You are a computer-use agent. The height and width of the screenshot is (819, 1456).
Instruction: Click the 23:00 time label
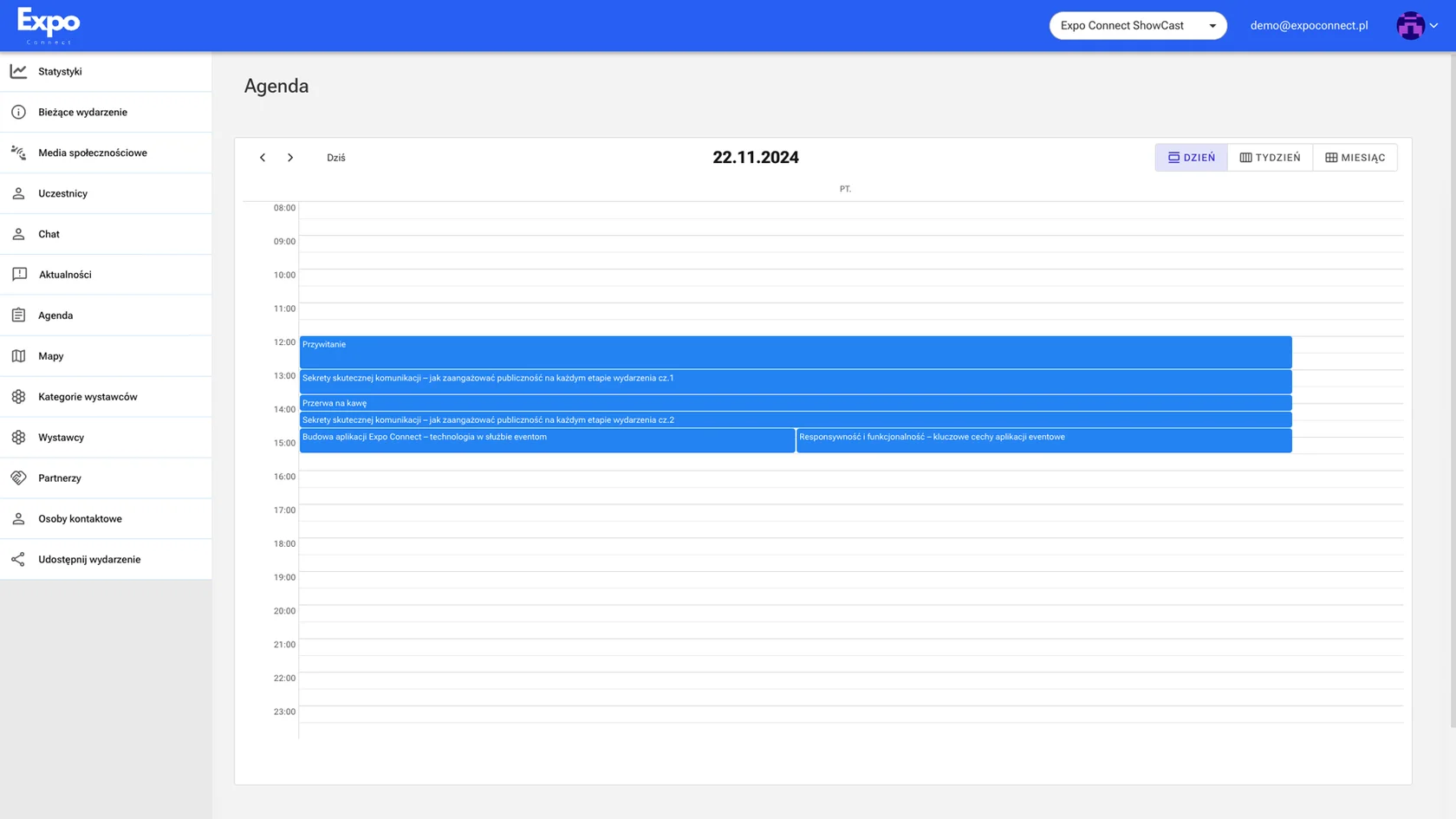(x=284, y=712)
